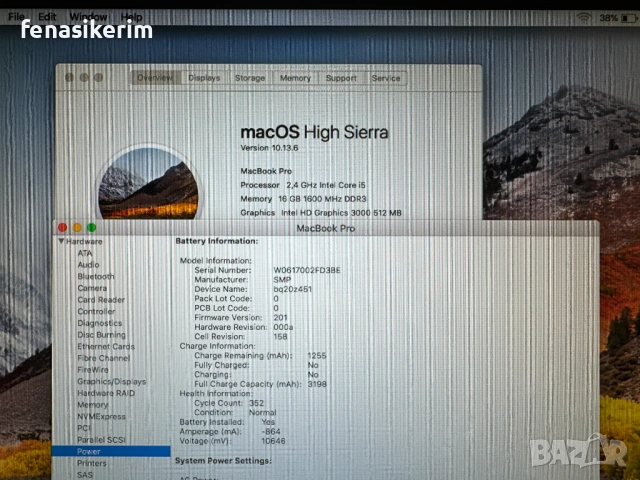Screen dimensions: 640x480
Task: Select Card Reader in the sidebar
Action: click(101, 300)
